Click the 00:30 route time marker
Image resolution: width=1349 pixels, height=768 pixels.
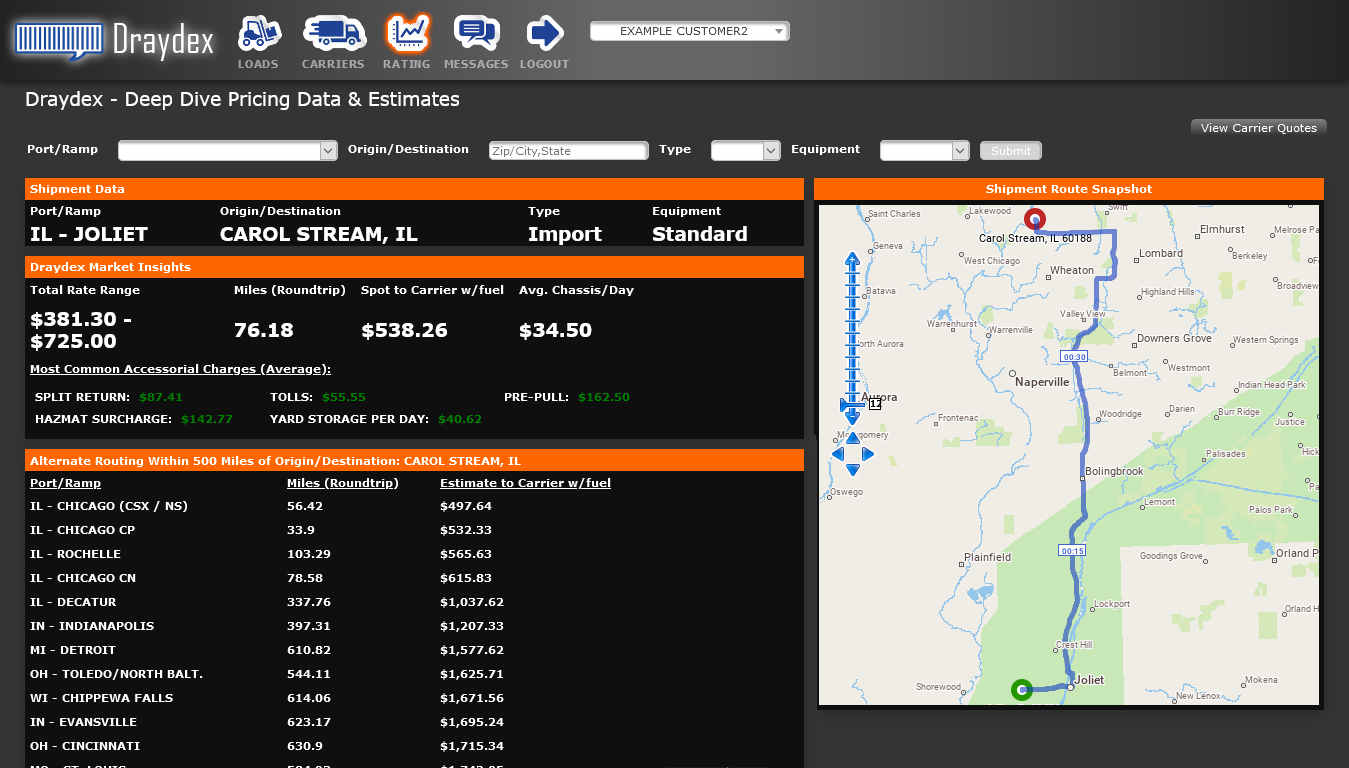tap(1074, 356)
